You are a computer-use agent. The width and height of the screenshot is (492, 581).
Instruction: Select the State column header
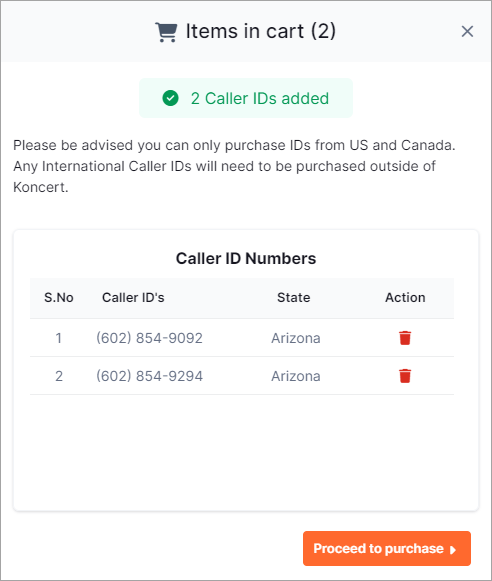click(293, 298)
